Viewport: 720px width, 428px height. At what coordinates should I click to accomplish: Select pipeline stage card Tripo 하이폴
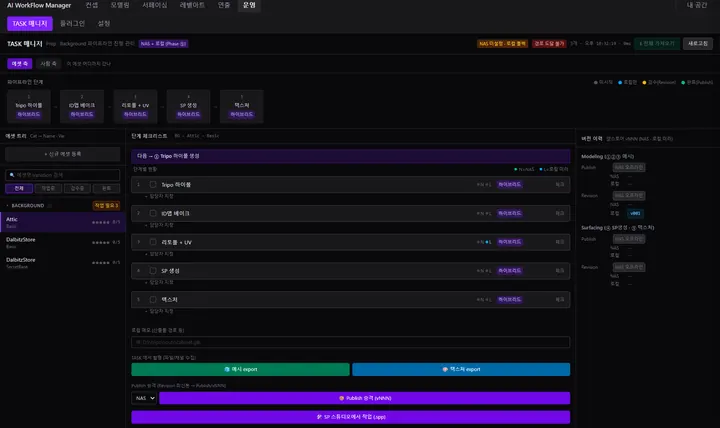click(x=28, y=107)
